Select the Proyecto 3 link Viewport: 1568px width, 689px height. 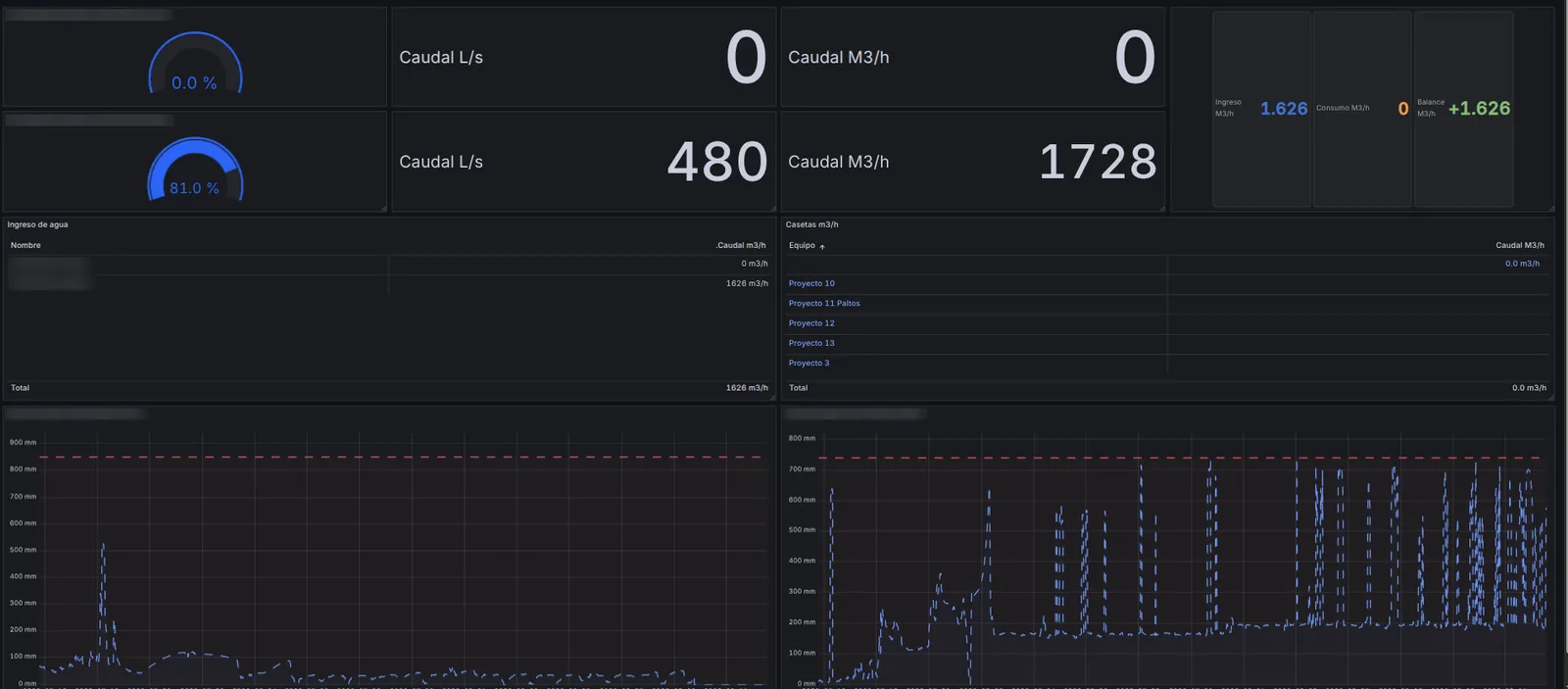(x=808, y=363)
